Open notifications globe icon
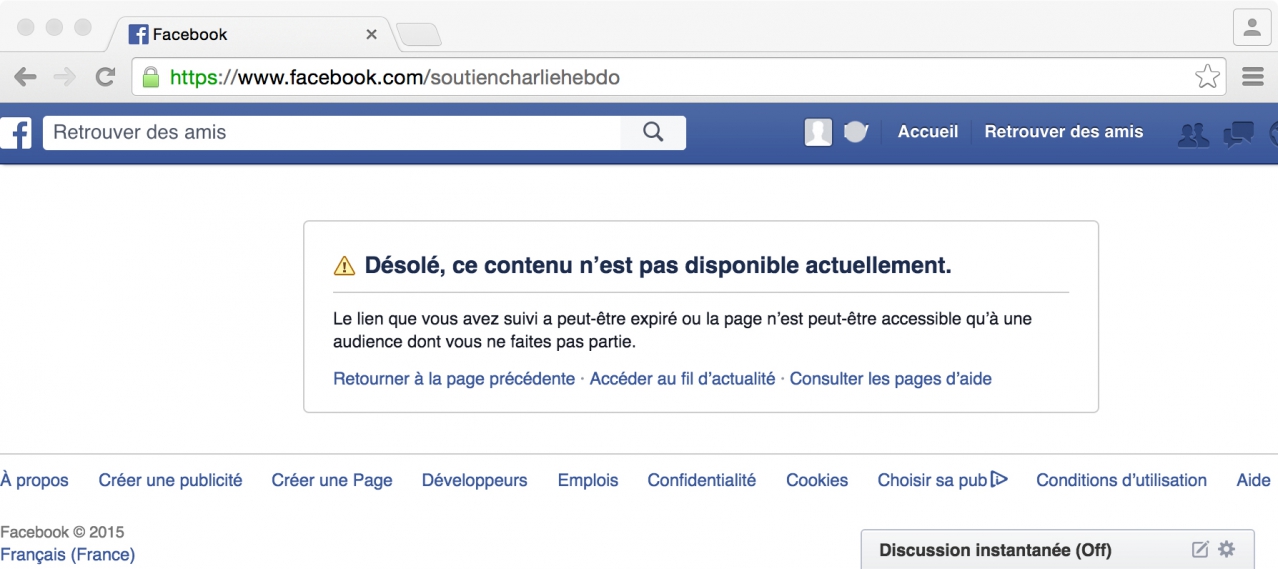The image size is (1278, 569). click(1273, 134)
